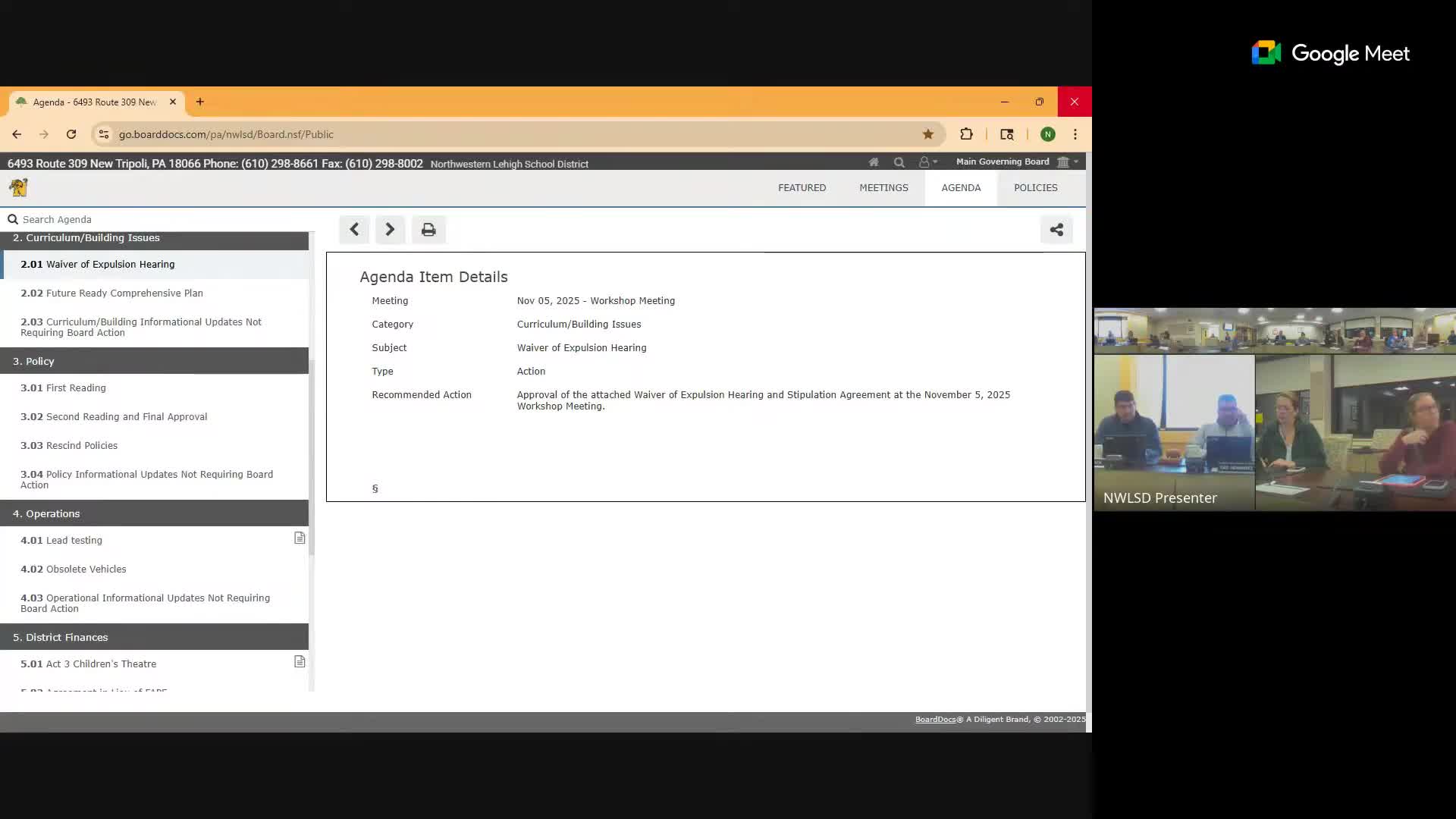Image resolution: width=1456 pixels, height=819 pixels.
Task: Click the agenda list vertical scrollbar
Action: coord(312,455)
